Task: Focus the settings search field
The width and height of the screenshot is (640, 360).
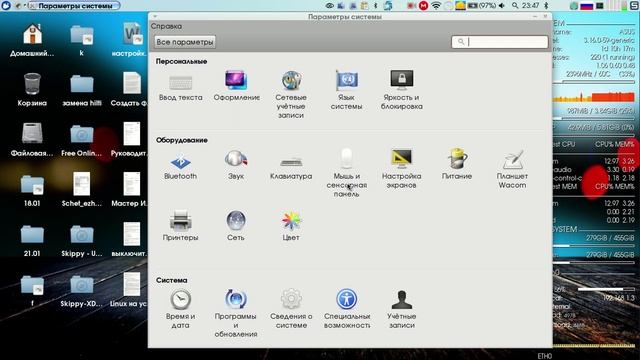Action: click(500, 42)
